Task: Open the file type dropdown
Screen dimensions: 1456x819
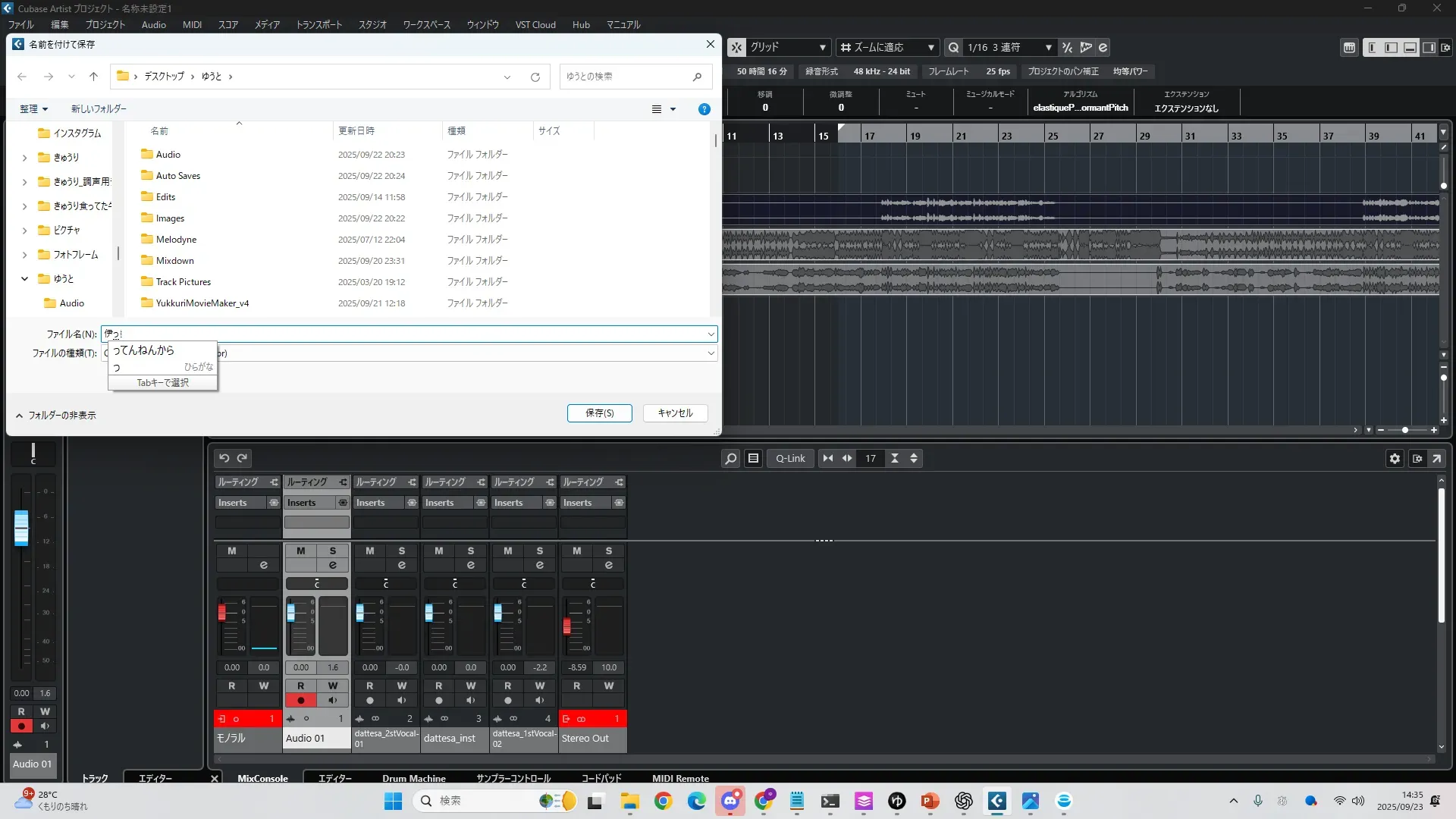Action: (711, 353)
